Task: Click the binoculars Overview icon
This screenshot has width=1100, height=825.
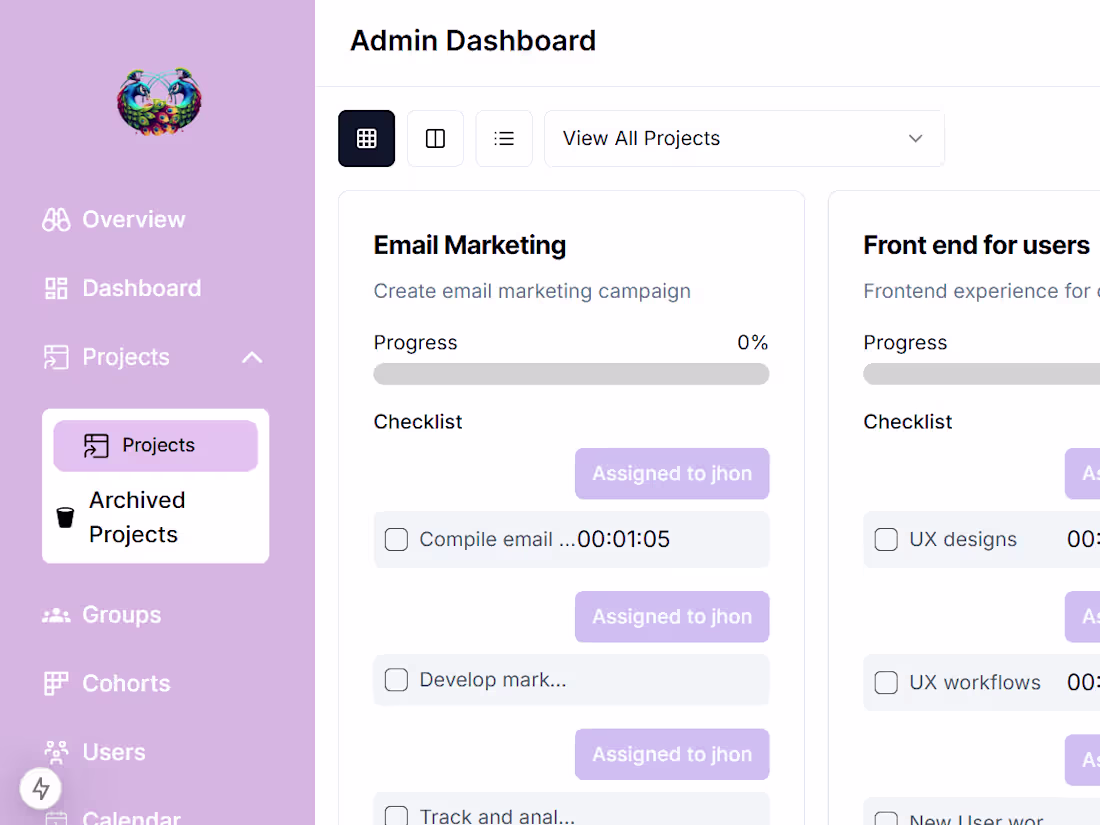Action: click(x=56, y=220)
